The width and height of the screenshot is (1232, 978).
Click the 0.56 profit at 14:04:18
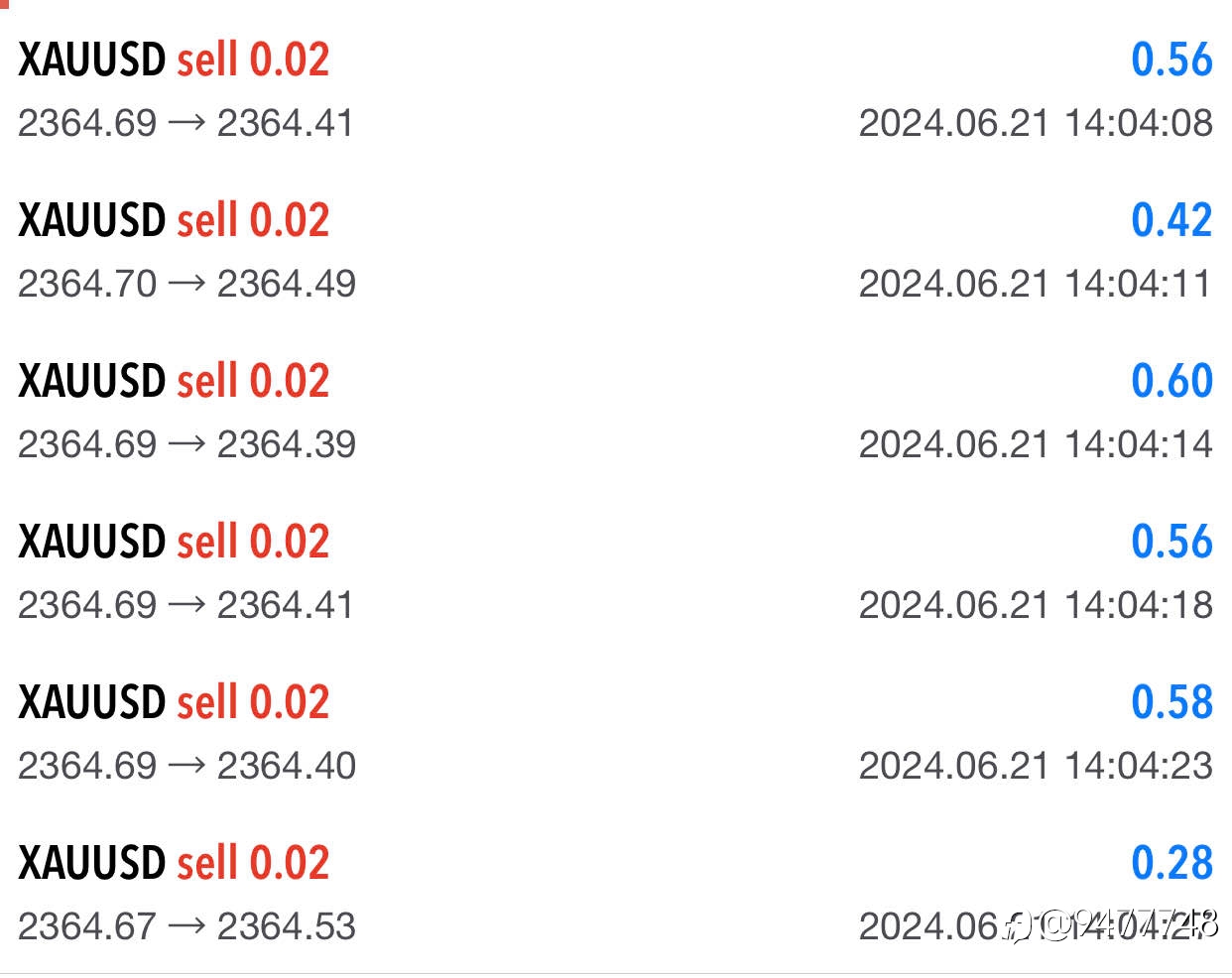pyautogui.click(x=1171, y=542)
